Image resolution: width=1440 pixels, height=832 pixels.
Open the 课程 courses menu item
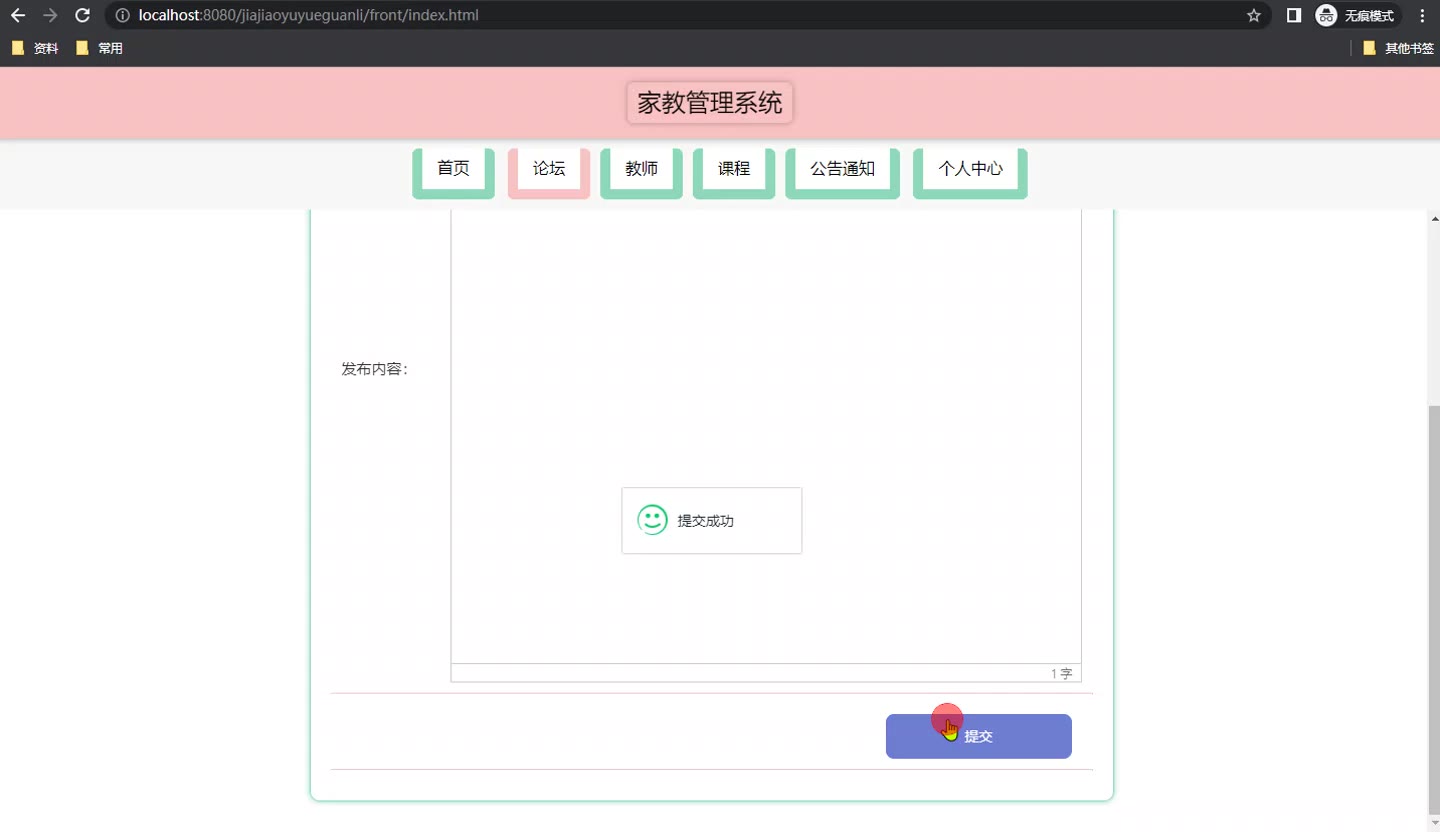pyautogui.click(x=734, y=169)
